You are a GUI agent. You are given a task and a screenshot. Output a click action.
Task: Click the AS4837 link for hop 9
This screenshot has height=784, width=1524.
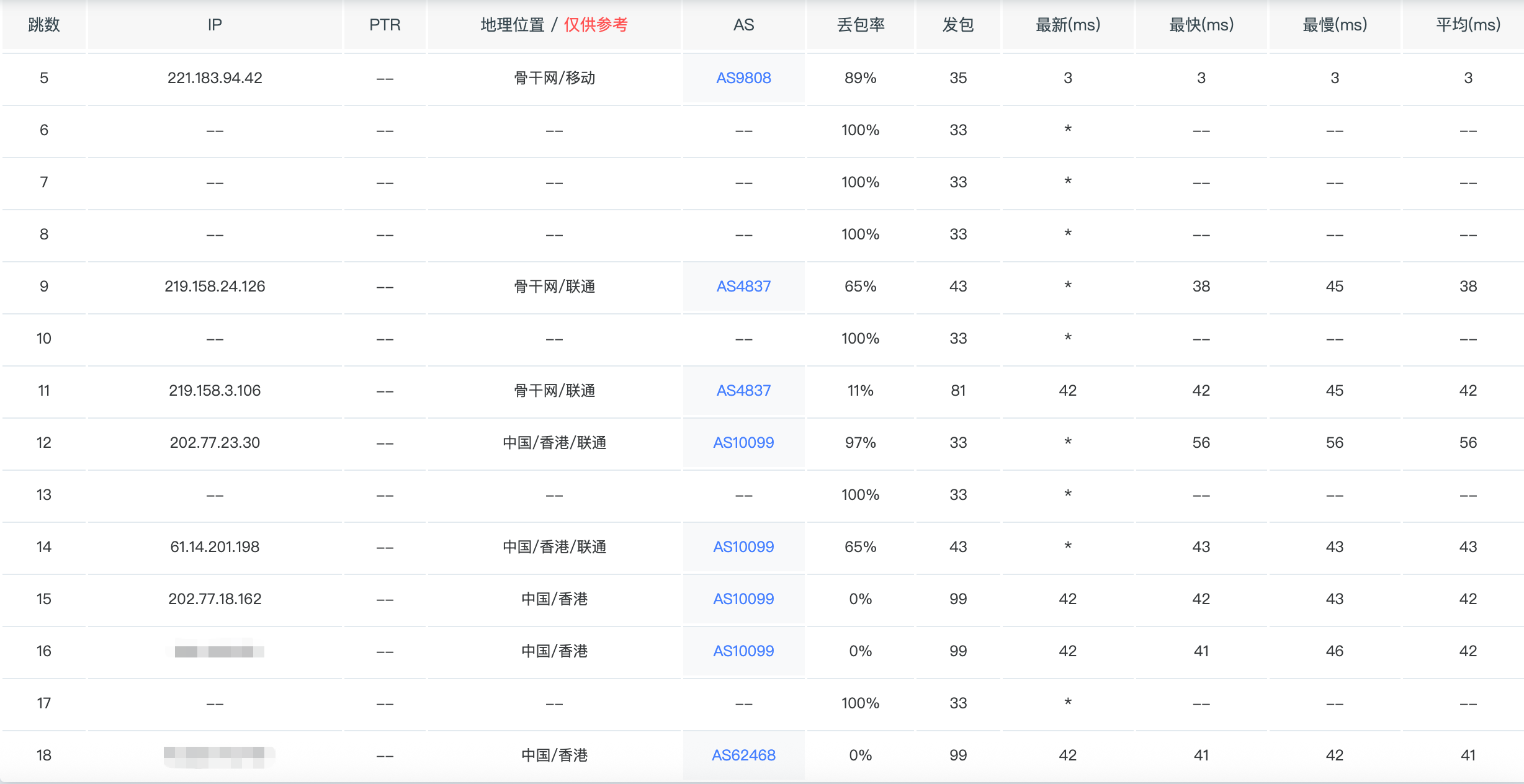743,287
